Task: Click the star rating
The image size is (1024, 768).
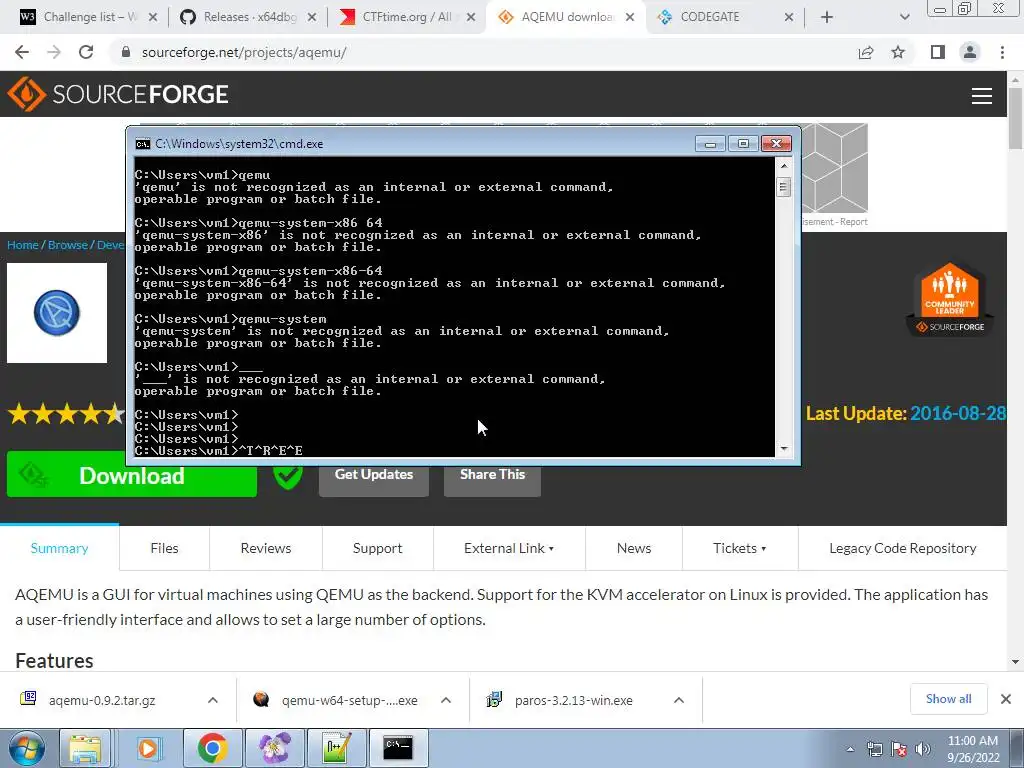Action: (x=66, y=413)
